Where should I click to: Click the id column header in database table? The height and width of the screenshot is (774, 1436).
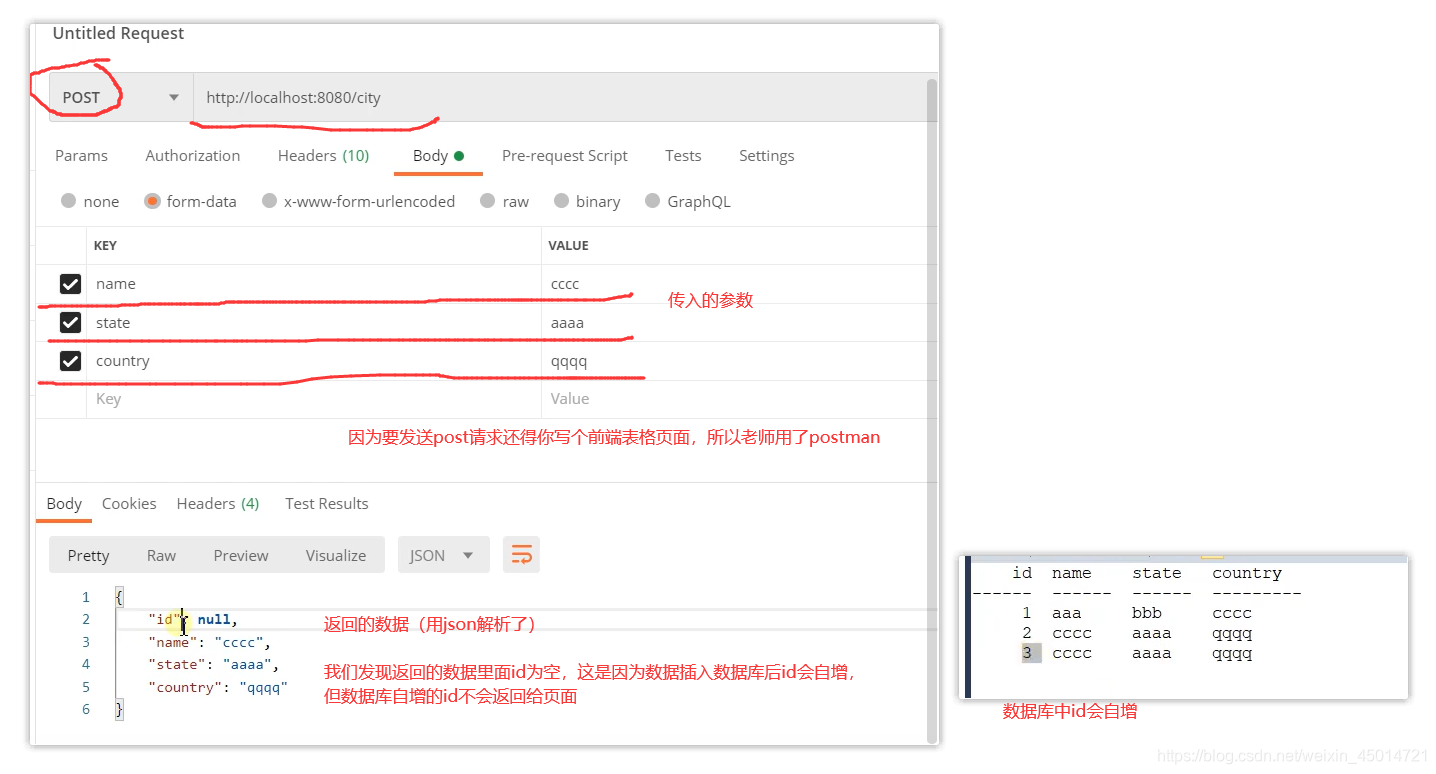1022,573
